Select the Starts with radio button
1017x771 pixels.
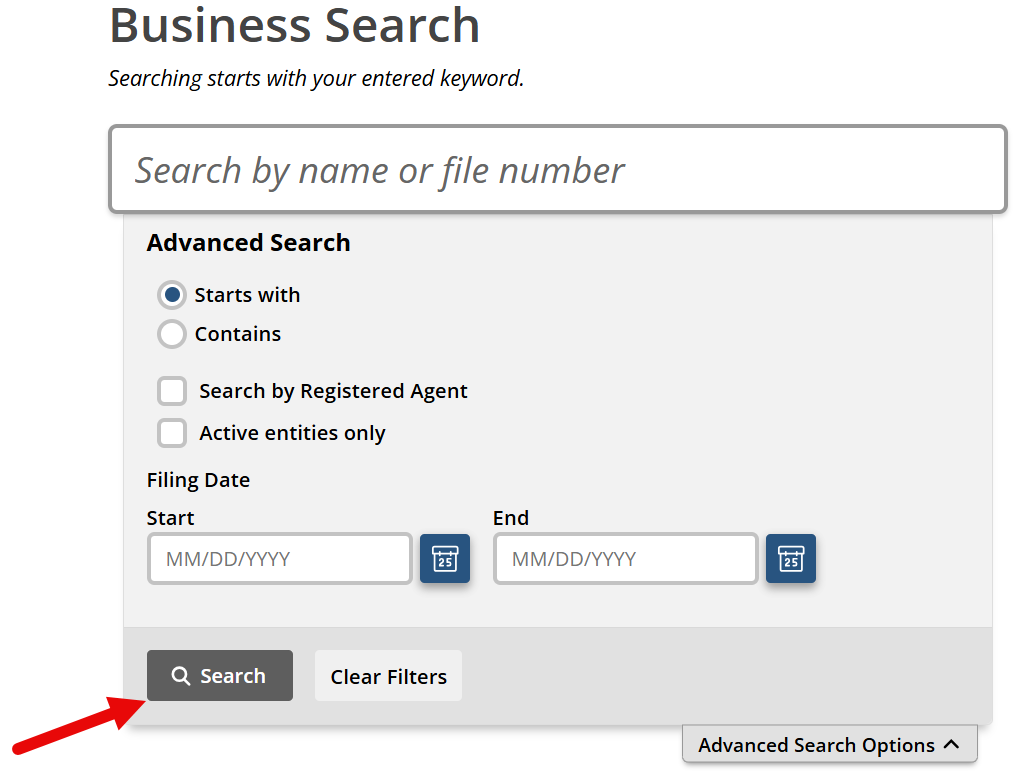tap(172, 295)
